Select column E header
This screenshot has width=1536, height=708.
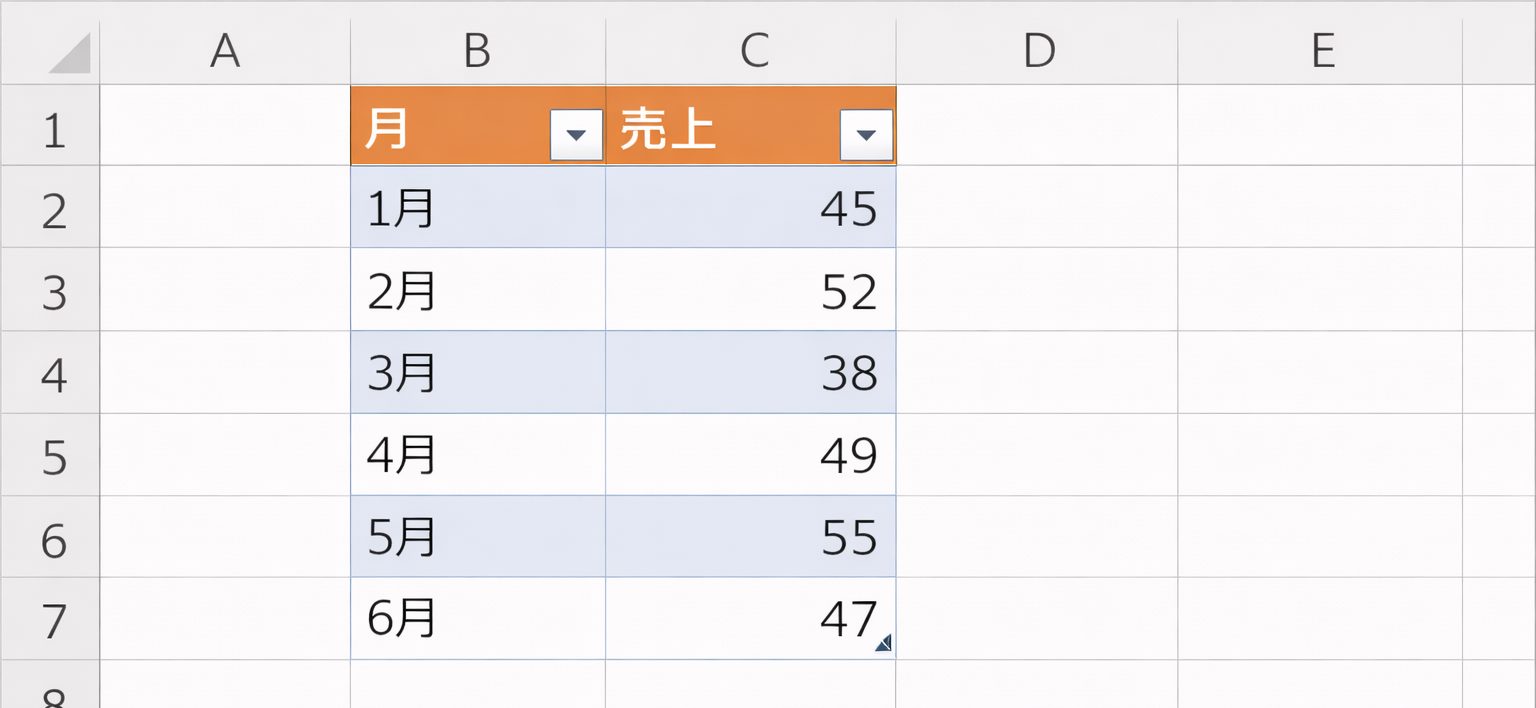coord(1320,50)
